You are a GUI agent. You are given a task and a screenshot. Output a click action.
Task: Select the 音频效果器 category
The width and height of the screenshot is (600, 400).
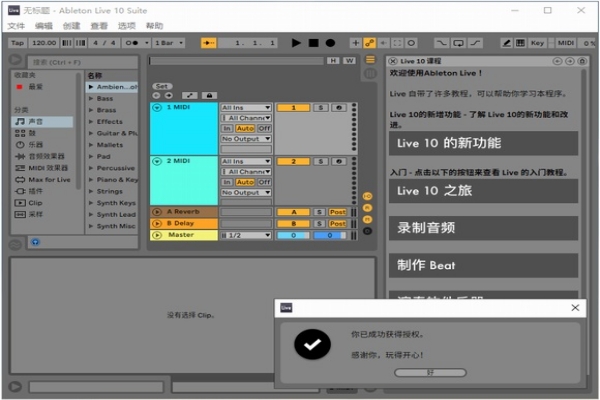(x=42, y=156)
